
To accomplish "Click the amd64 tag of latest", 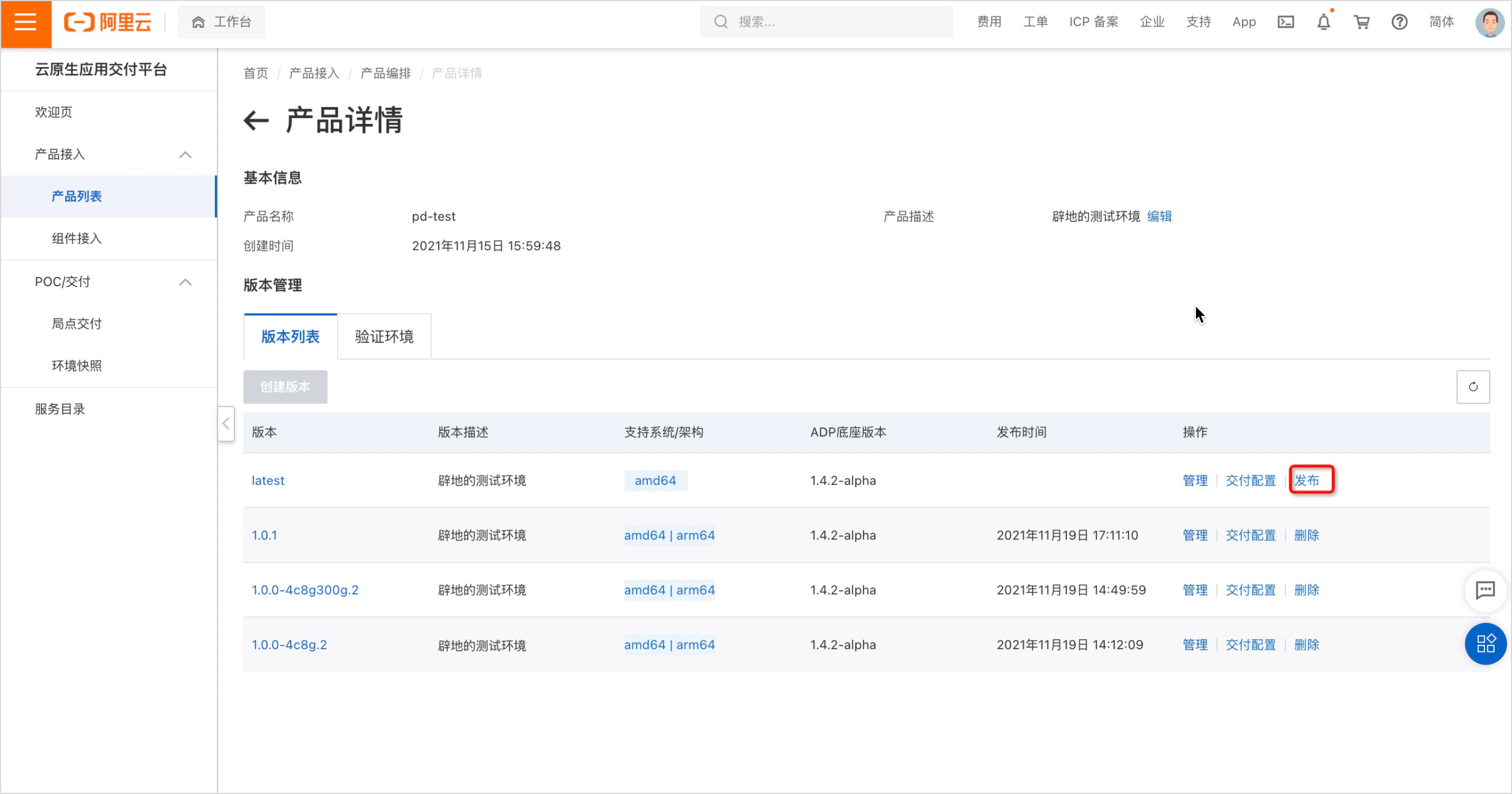I will 656,481.
